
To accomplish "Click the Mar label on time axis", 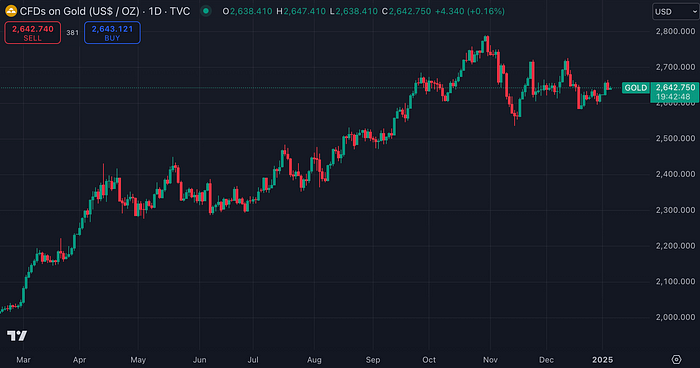I will 23,360.
